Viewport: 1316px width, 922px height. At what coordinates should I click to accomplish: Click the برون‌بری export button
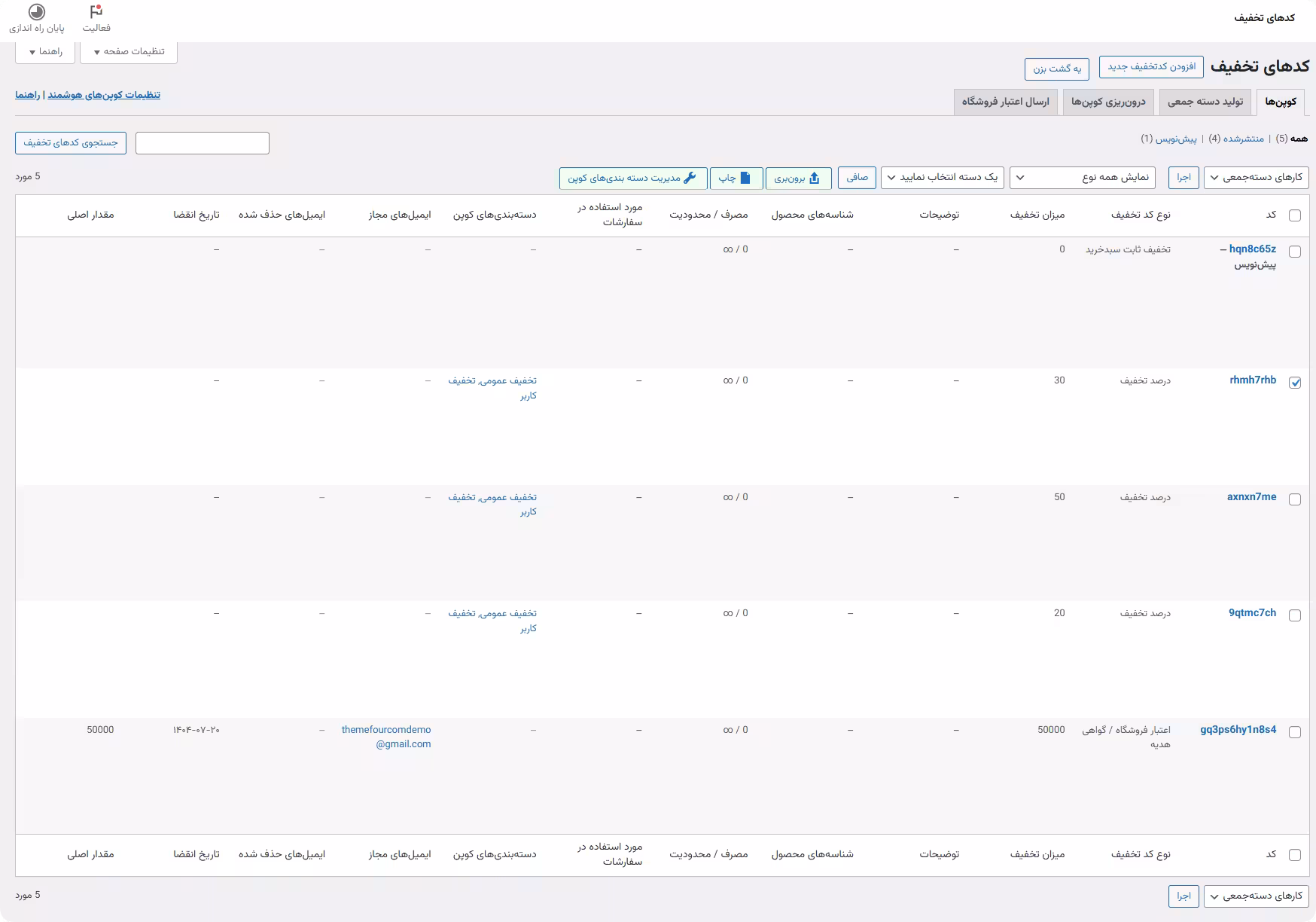coord(798,179)
